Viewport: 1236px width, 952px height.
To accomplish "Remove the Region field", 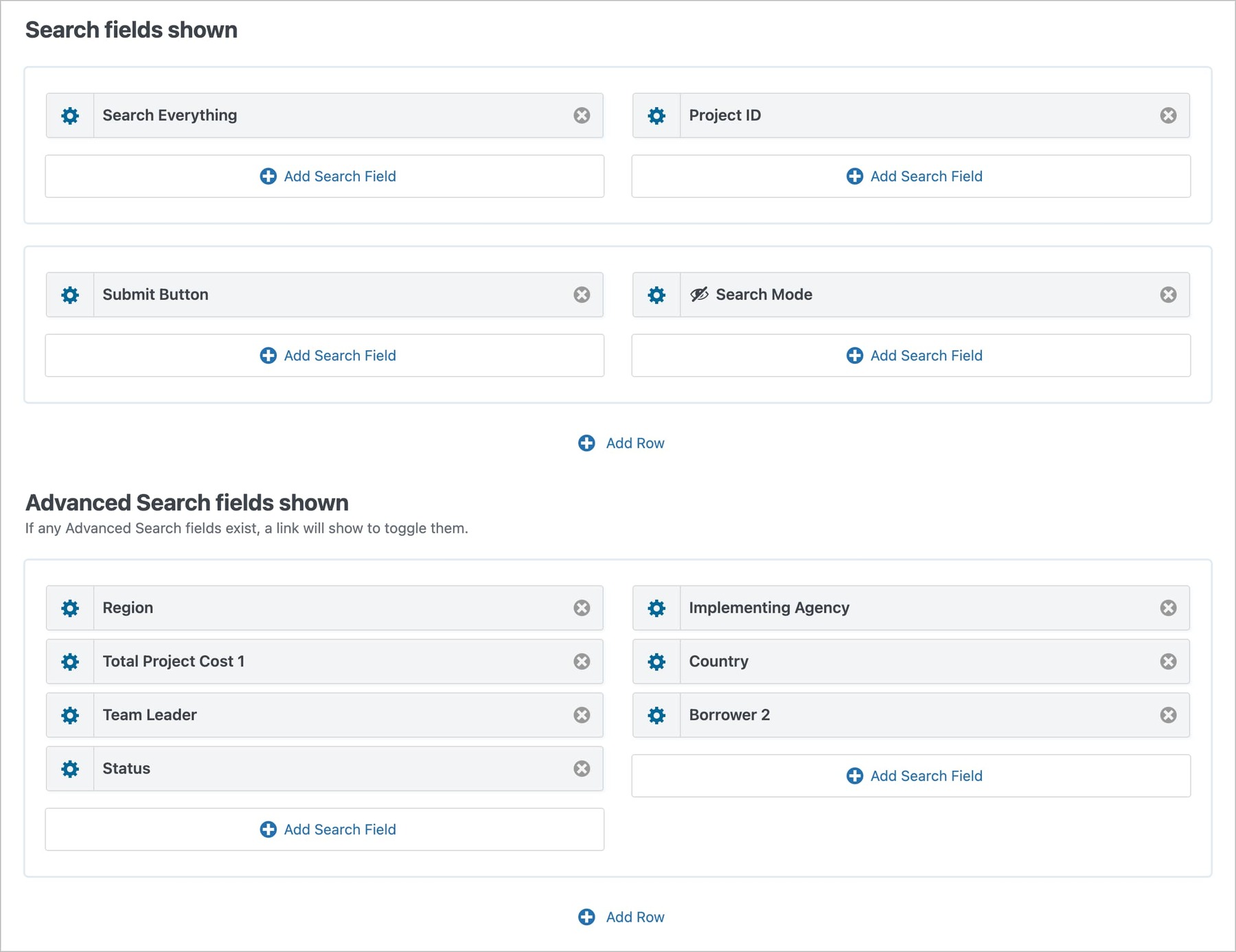I will tap(582, 607).
